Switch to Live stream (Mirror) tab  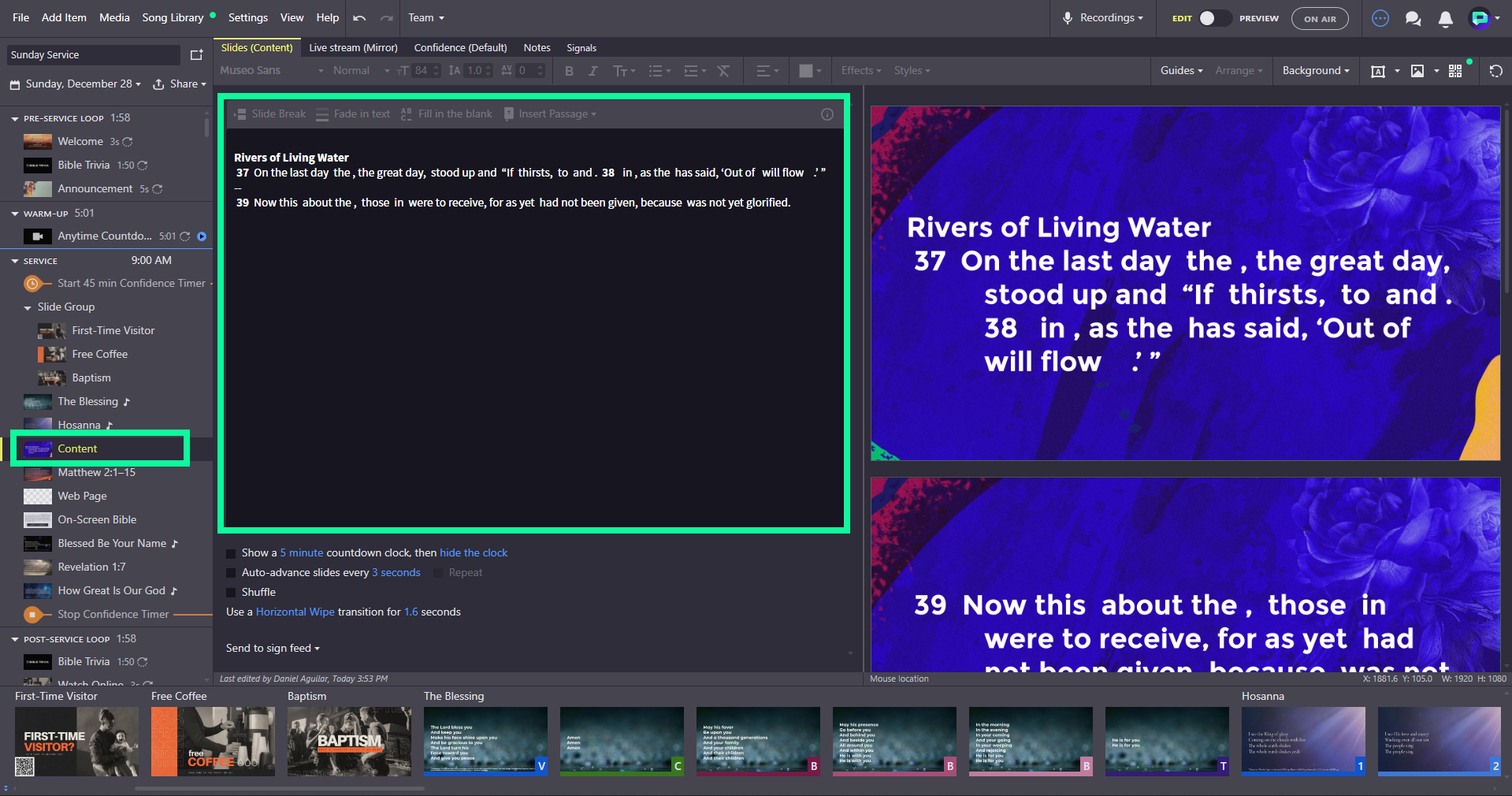click(x=353, y=48)
